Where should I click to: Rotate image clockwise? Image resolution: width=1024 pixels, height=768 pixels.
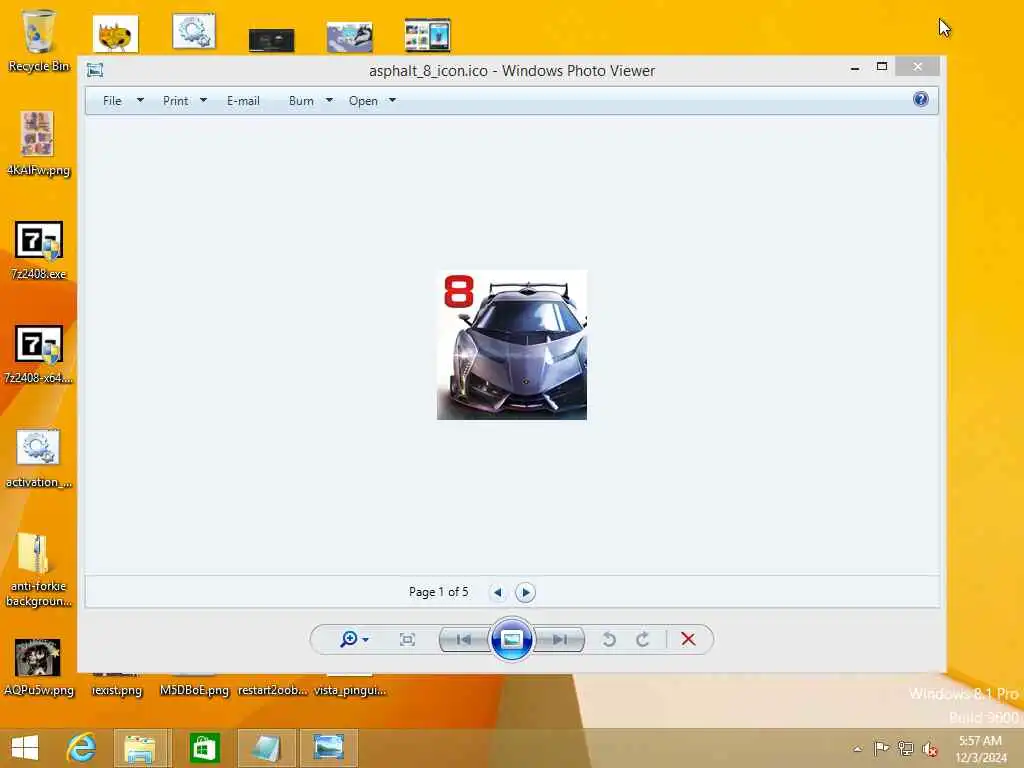[x=643, y=639]
